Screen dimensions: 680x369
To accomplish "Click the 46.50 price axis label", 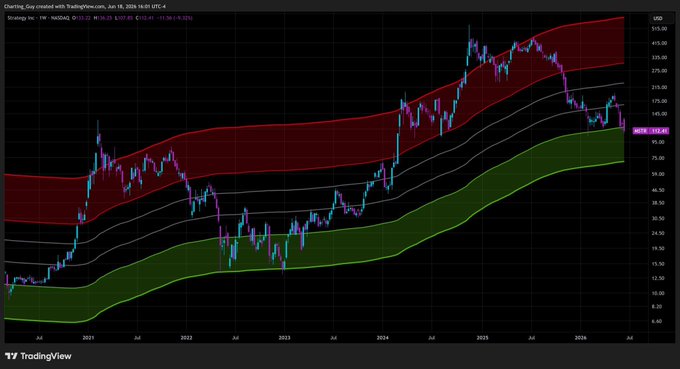I will (x=657, y=190).
